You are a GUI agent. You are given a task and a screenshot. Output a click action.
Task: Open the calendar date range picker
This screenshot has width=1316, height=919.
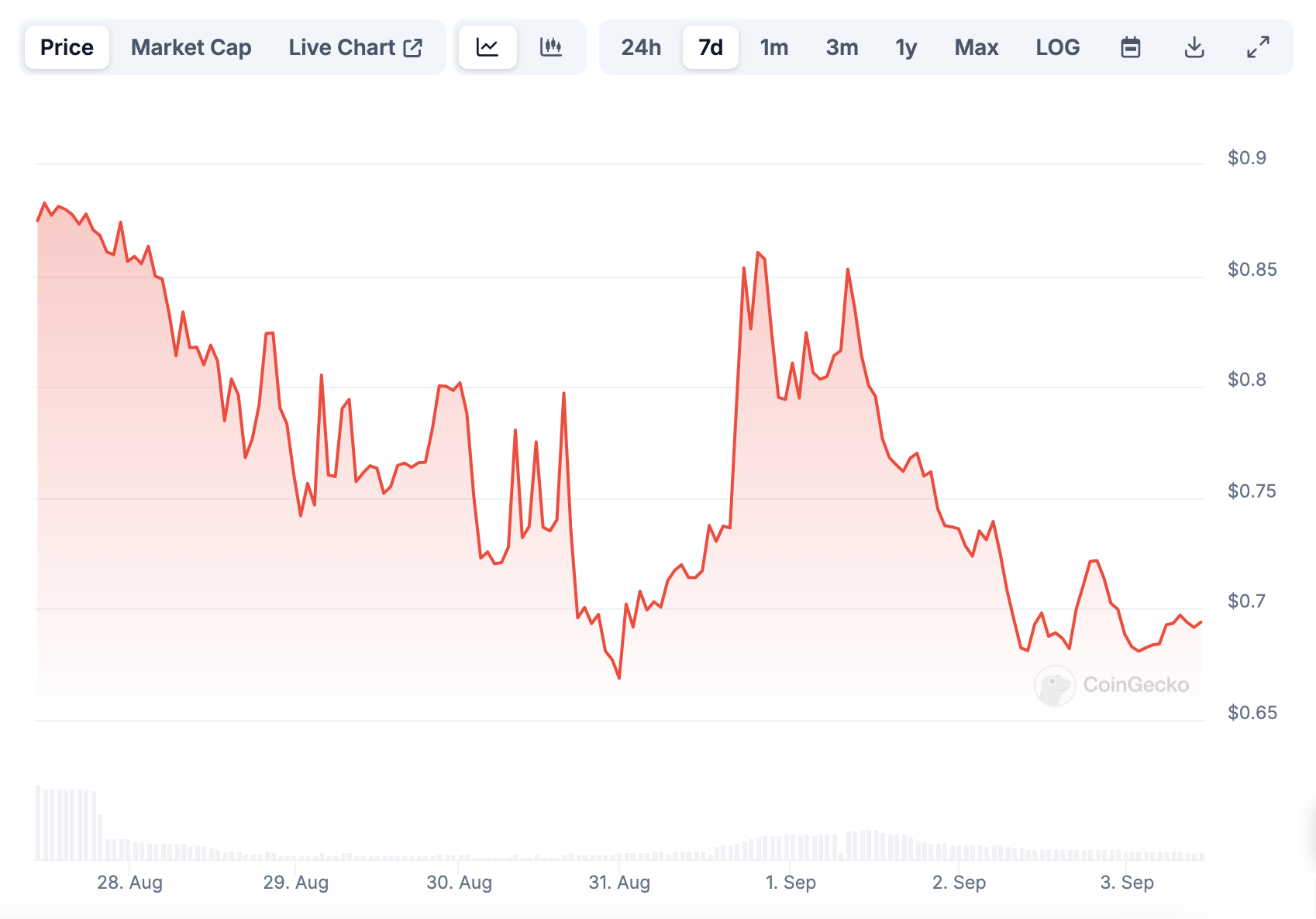tap(1131, 47)
